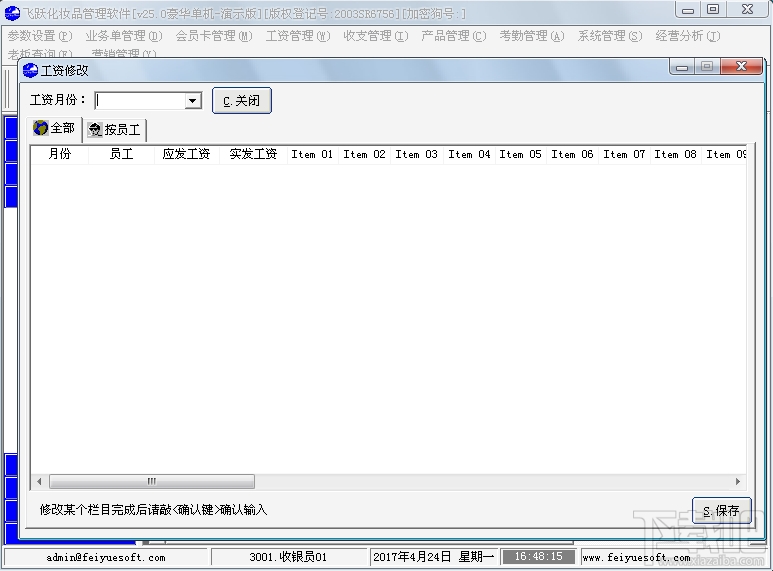This screenshot has height=571, width=773.
Task: Open the 系统管理(S) menu
Action: click(x=610, y=36)
